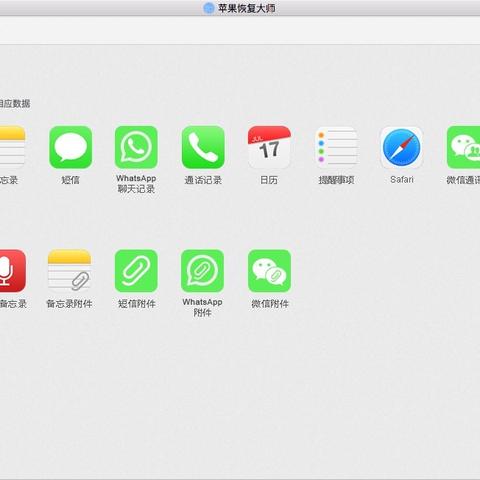Viewport: 480px width, 480px height.
Task: Click the Safari text label
Action: pyautogui.click(x=402, y=180)
